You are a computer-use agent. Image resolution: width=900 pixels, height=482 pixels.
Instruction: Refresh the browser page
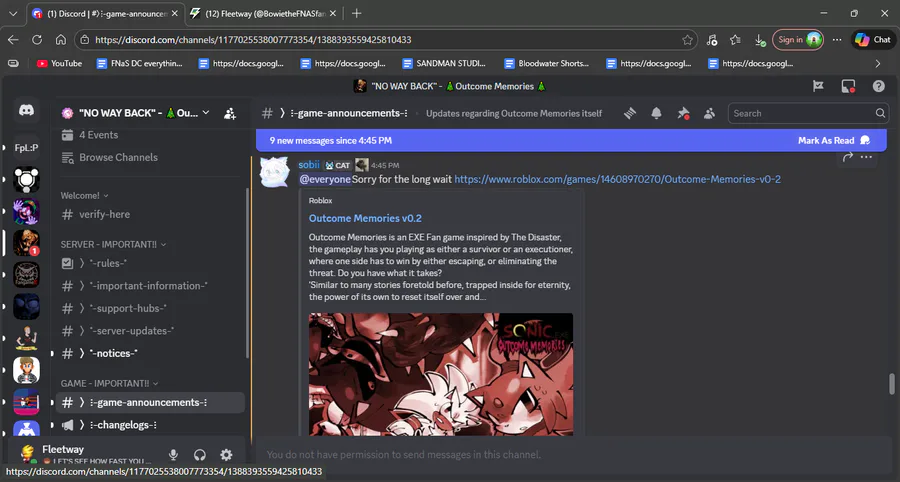click(x=37, y=40)
